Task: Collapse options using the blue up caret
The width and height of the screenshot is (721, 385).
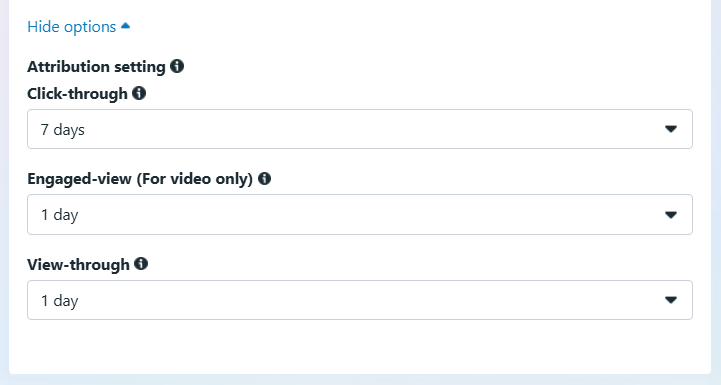Action: point(126,26)
